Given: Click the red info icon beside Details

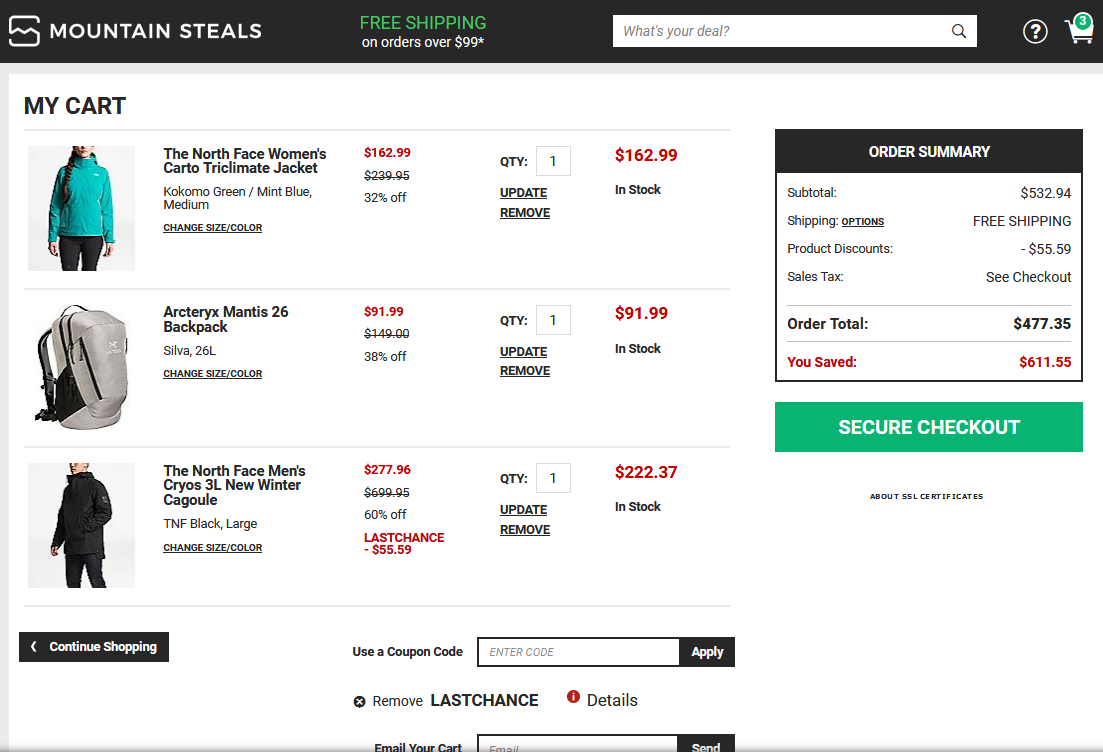Looking at the screenshot, I should [x=573, y=697].
